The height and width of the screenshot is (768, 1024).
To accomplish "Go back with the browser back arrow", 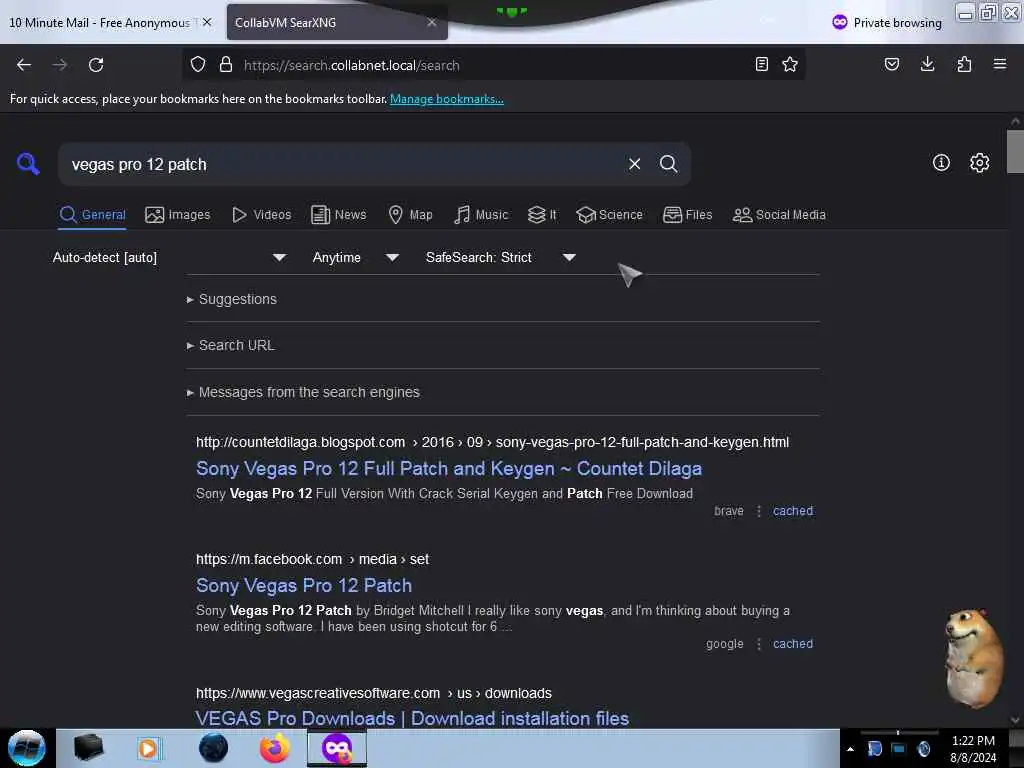I will pyautogui.click(x=24, y=65).
